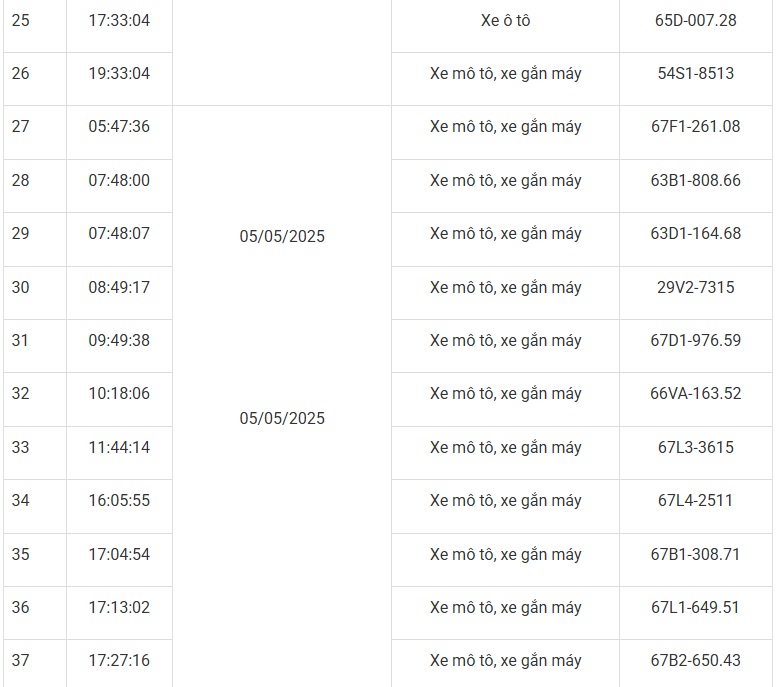The width and height of the screenshot is (776, 687).
Task: Select plate 67L4-2511
Action: point(695,501)
